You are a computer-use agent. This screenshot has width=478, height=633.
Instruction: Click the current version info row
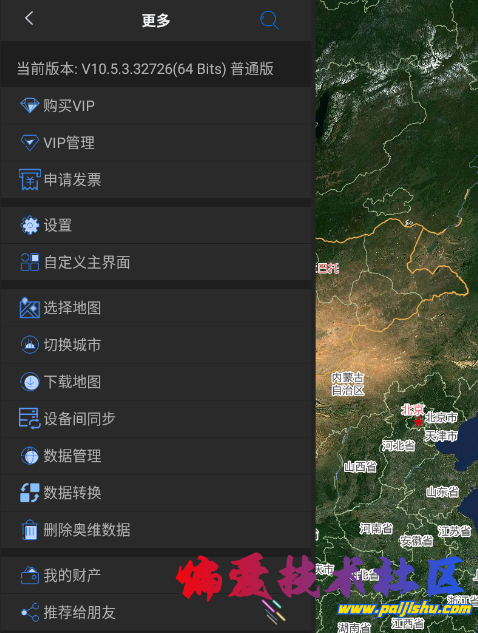pyautogui.click(x=156, y=69)
